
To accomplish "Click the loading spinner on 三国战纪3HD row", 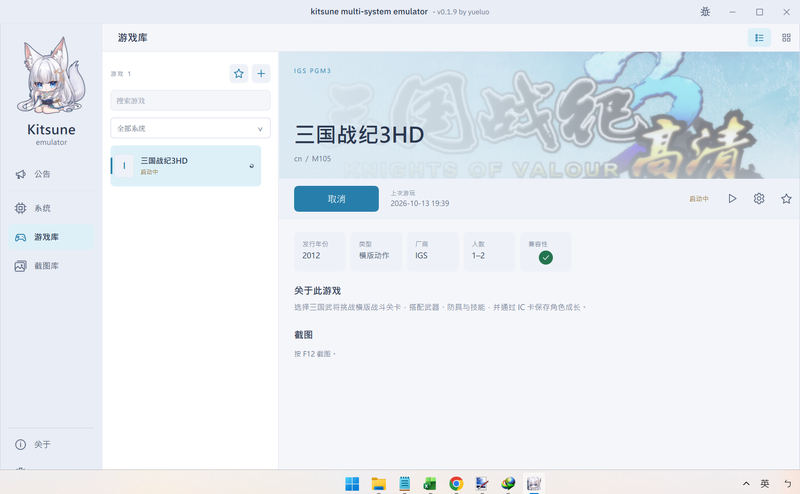I will click(252, 166).
